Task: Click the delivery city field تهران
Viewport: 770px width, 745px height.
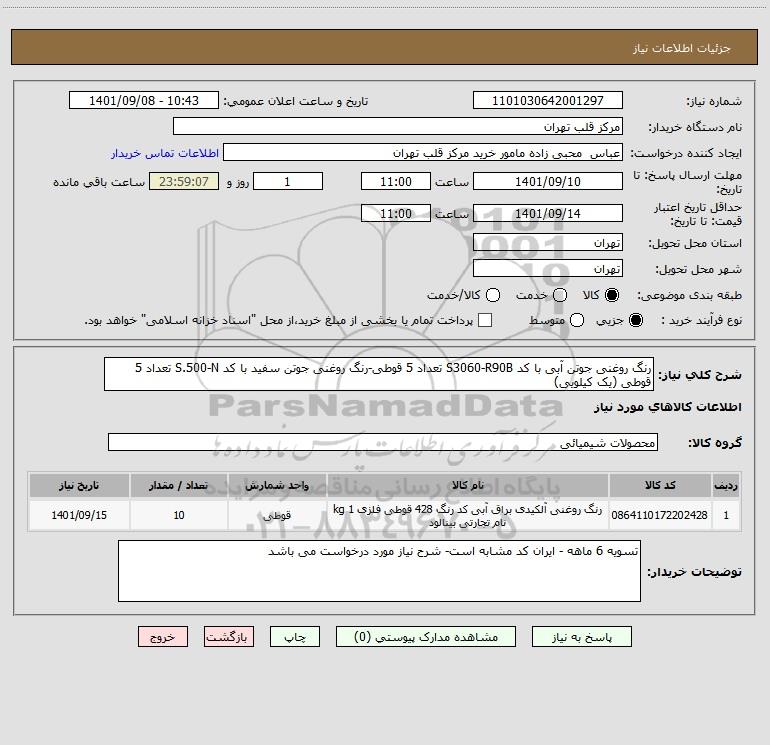Action: [548, 269]
